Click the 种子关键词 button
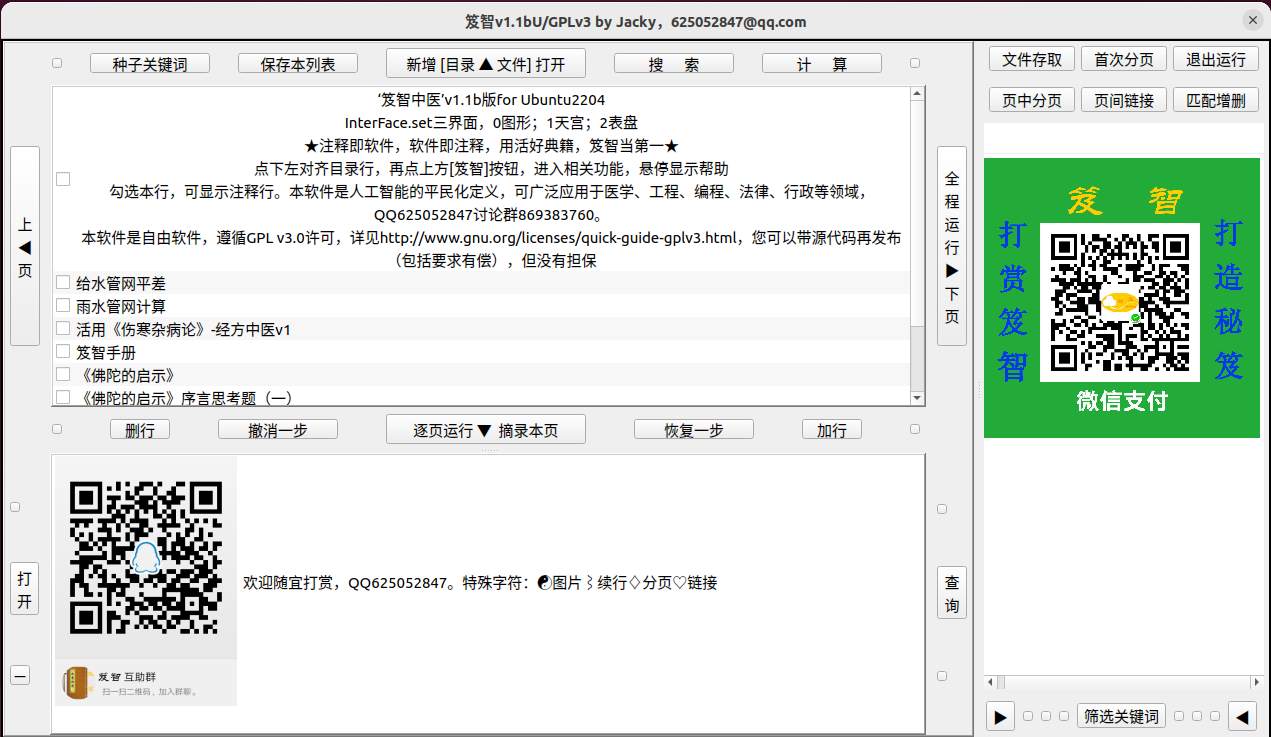Viewport: 1271px width, 737px height. [149, 64]
